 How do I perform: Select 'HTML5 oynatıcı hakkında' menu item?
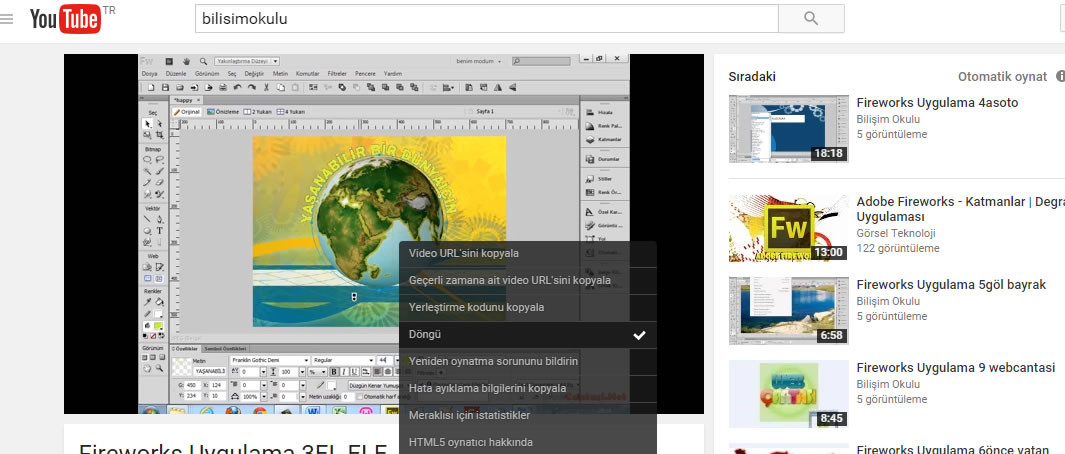[470, 442]
